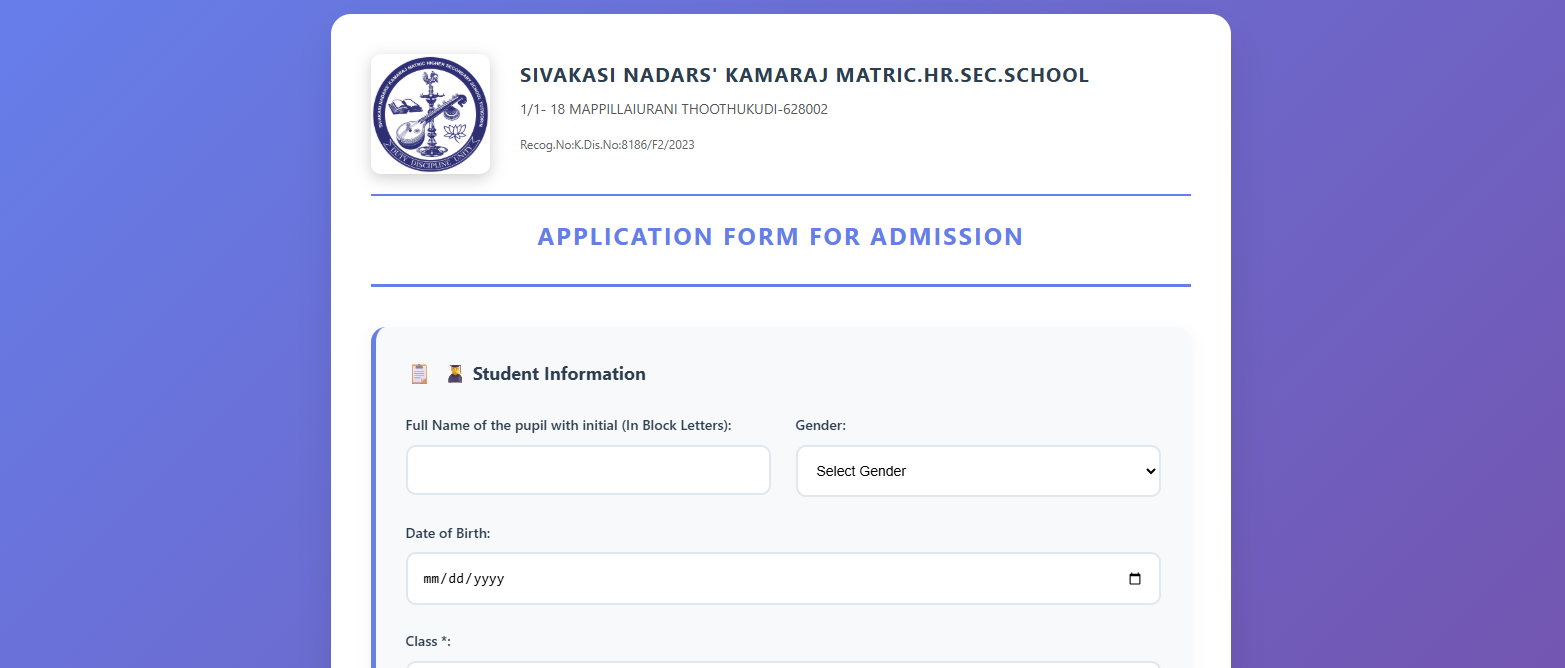Click the Full Name text input box
The width and height of the screenshot is (1565, 668).
pyautogui.click(x=588, y=470)
